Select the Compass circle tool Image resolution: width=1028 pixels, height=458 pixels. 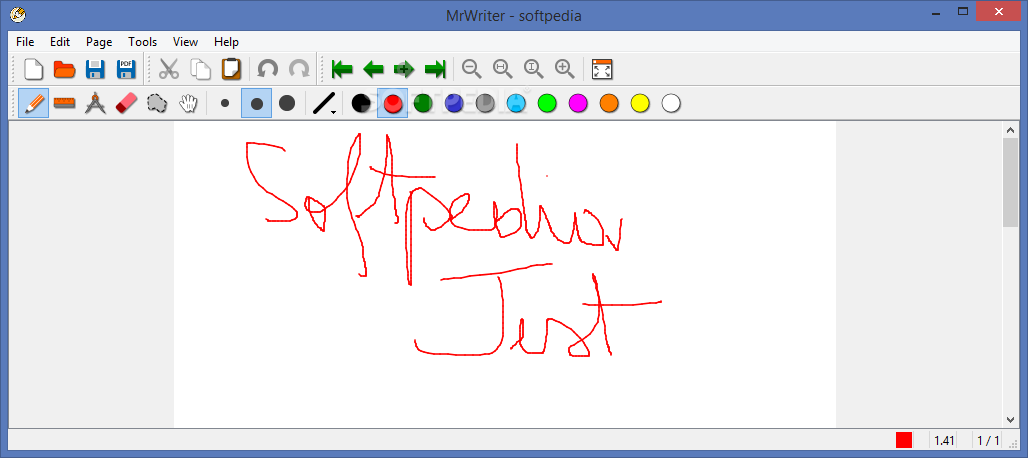pyautogui.click(x=96, y=103)
